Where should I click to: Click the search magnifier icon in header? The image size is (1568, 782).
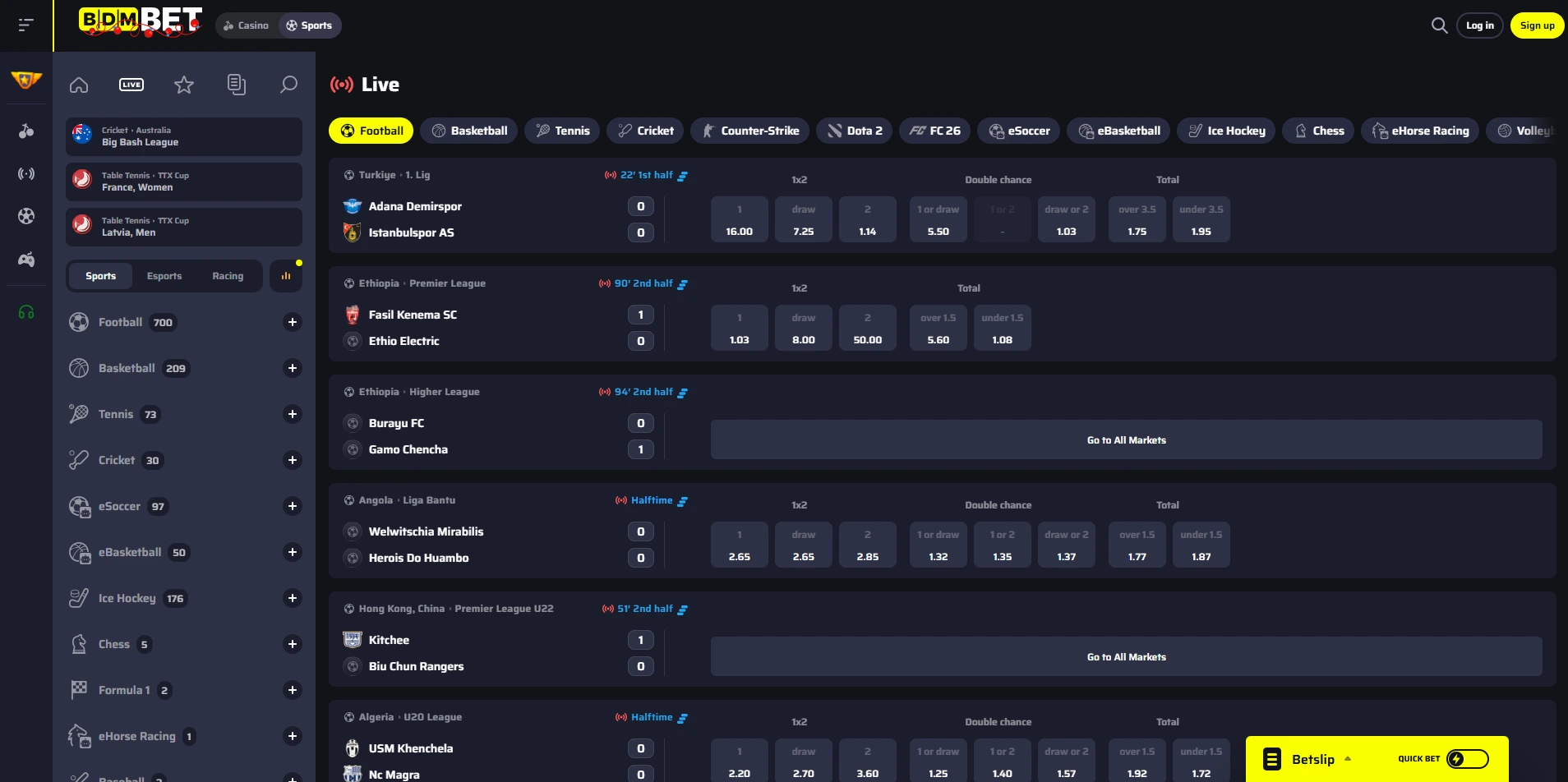coord(1439,25)
